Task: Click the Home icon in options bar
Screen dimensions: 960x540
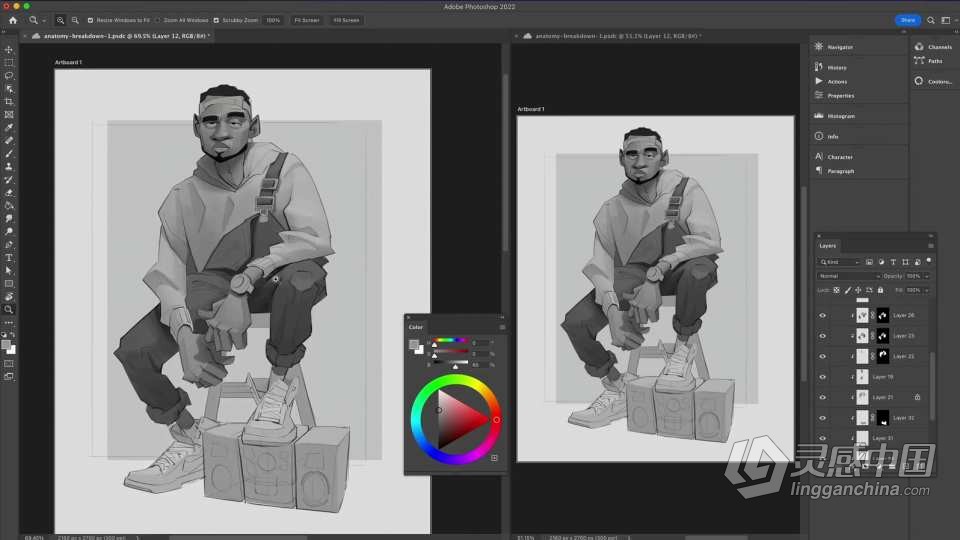Action: tap(13, 20)
